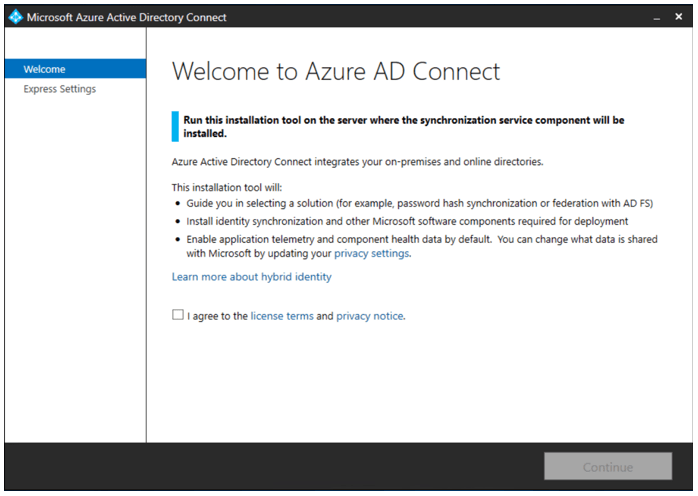Tick the license agreement checkbox
The image size is (698, 496).
click(x=178, y=315)
